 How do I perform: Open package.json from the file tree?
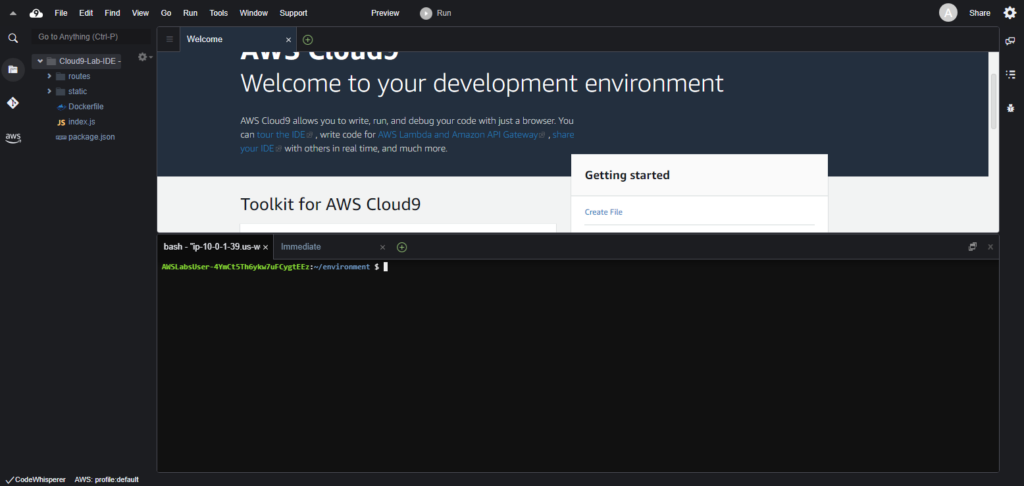91,137
